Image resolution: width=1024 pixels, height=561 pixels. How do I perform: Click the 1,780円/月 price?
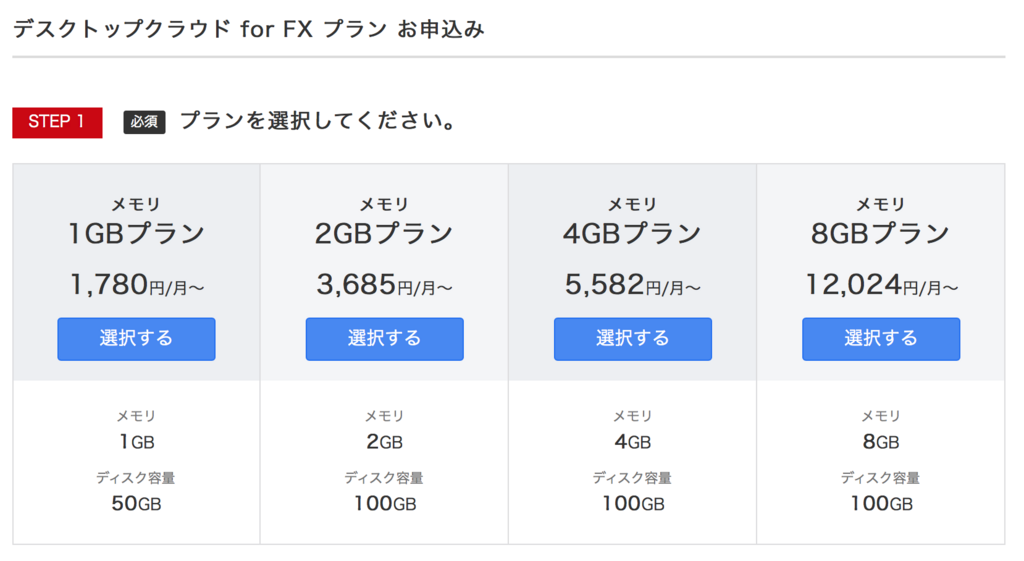point(136,286)
